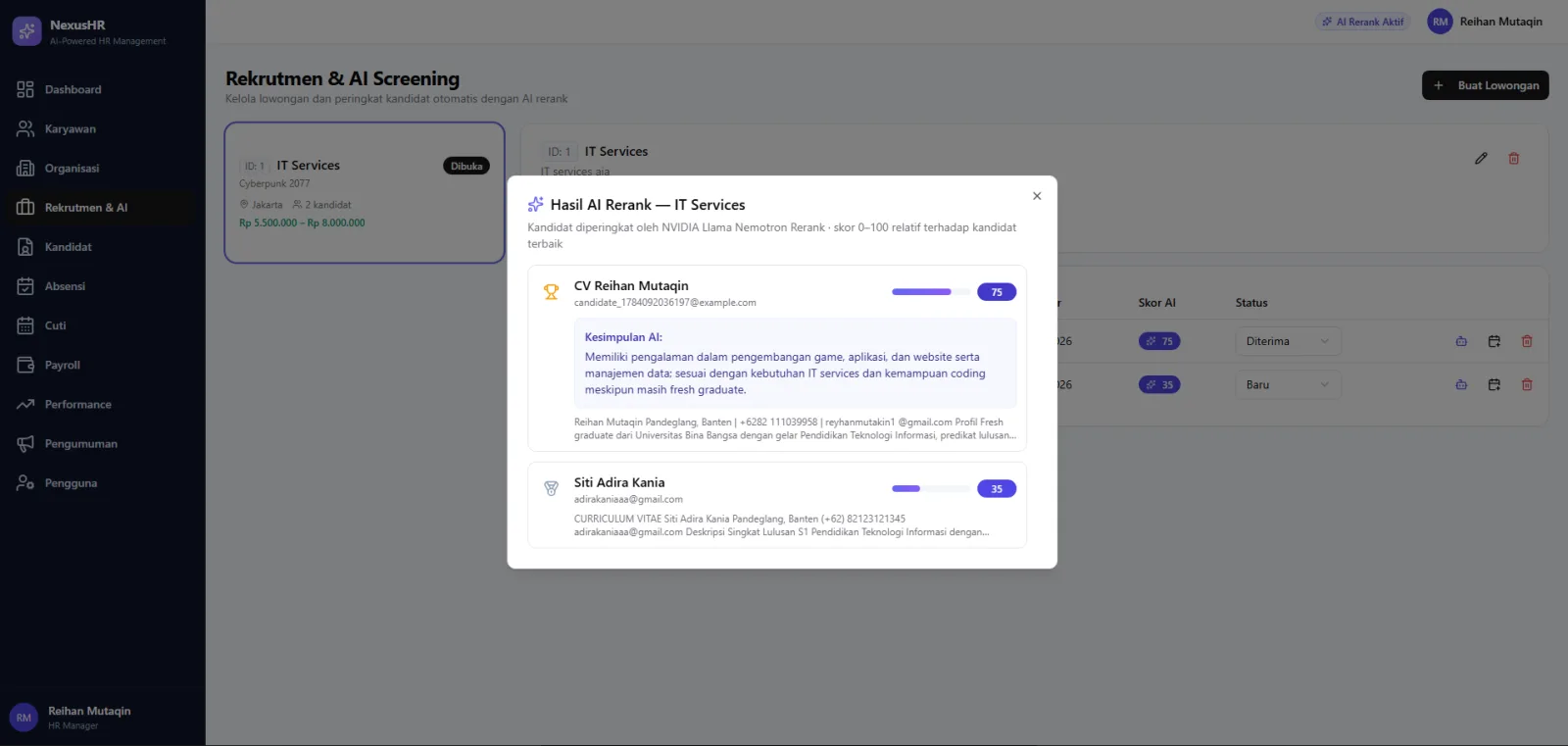This screenshot has width=1568, height=746.
Task: Click the Status column header
Action: [1251, 303]
